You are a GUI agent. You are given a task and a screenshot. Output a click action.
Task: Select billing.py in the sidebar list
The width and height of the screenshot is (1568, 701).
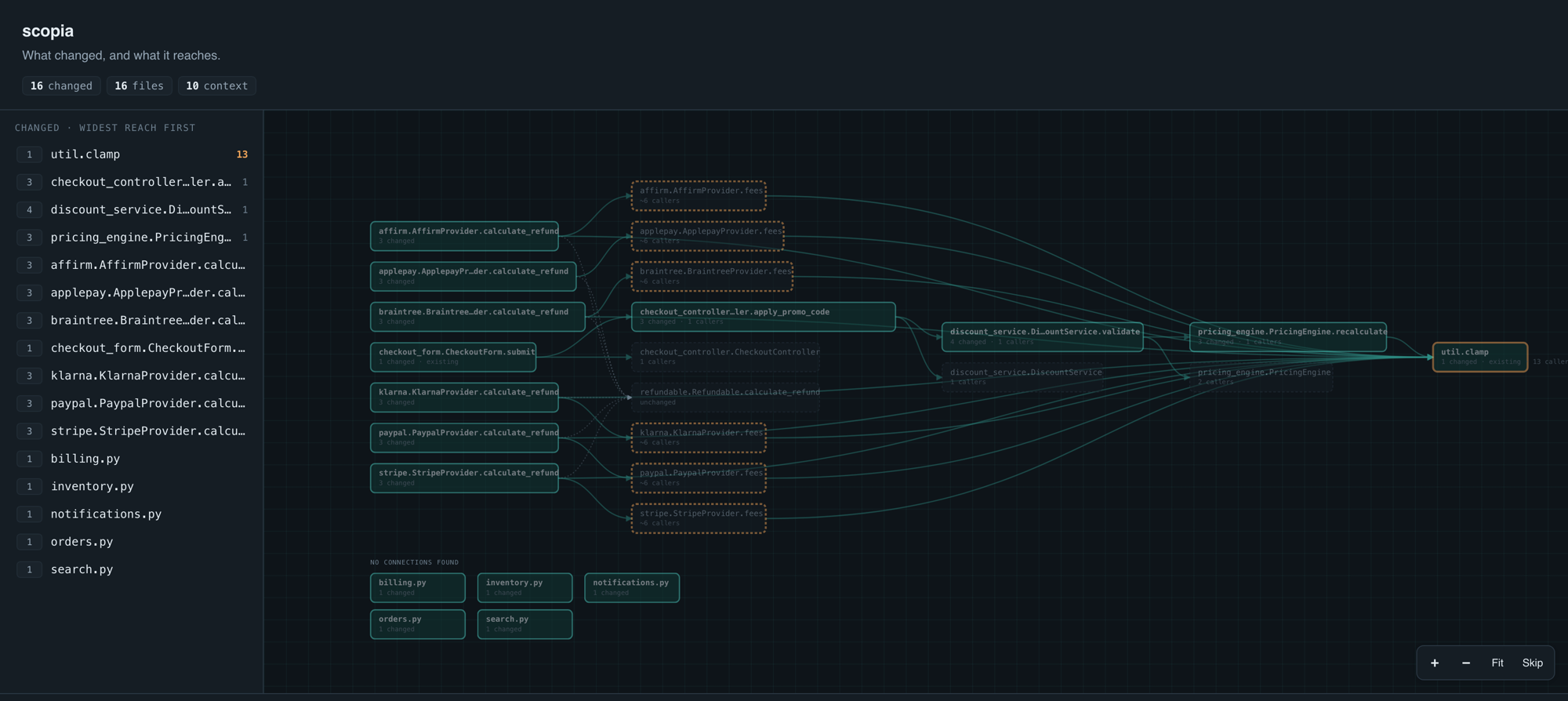click(x=132, y=459)
